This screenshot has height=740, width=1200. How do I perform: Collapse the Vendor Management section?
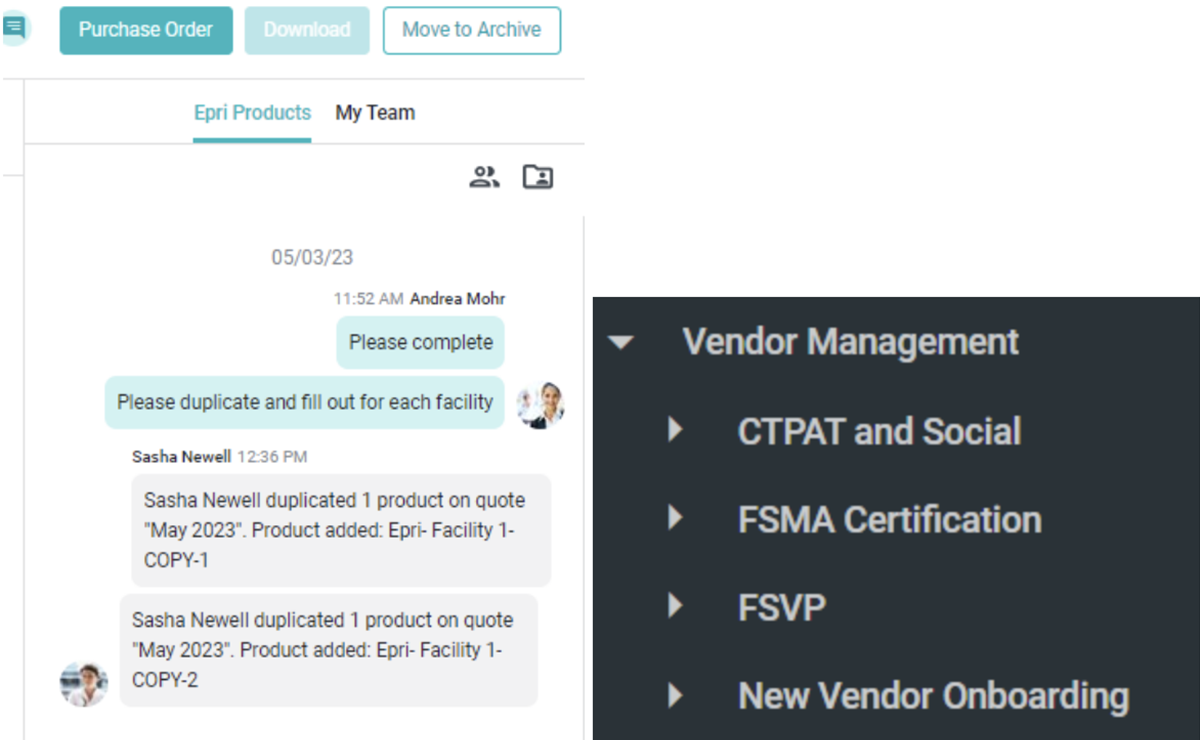[622, 342]
